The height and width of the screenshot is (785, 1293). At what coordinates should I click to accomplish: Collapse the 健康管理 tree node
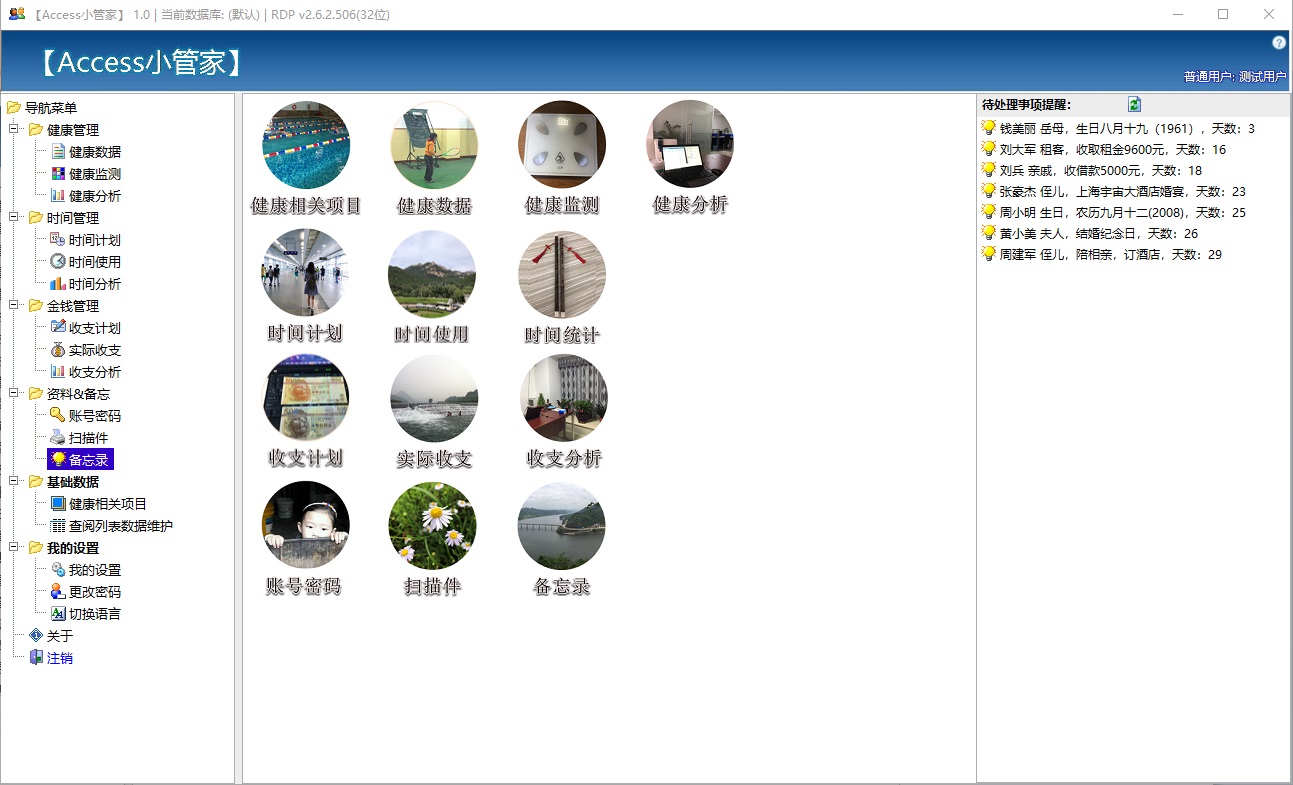click(14, 129)
